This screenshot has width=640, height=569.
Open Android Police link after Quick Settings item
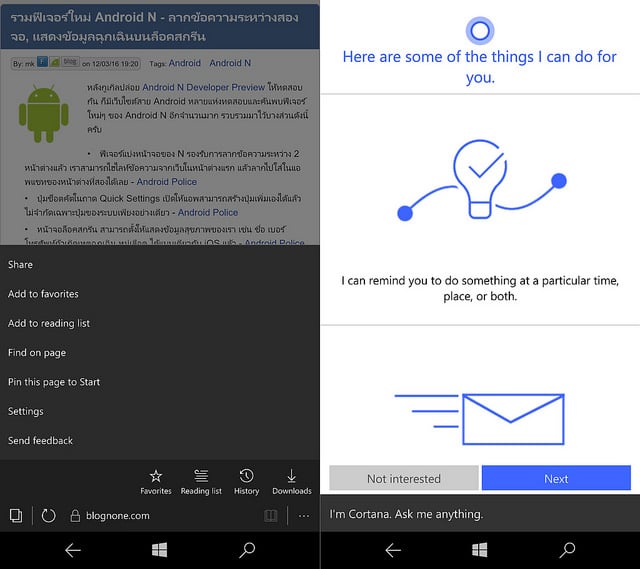(x=208, y=212)
